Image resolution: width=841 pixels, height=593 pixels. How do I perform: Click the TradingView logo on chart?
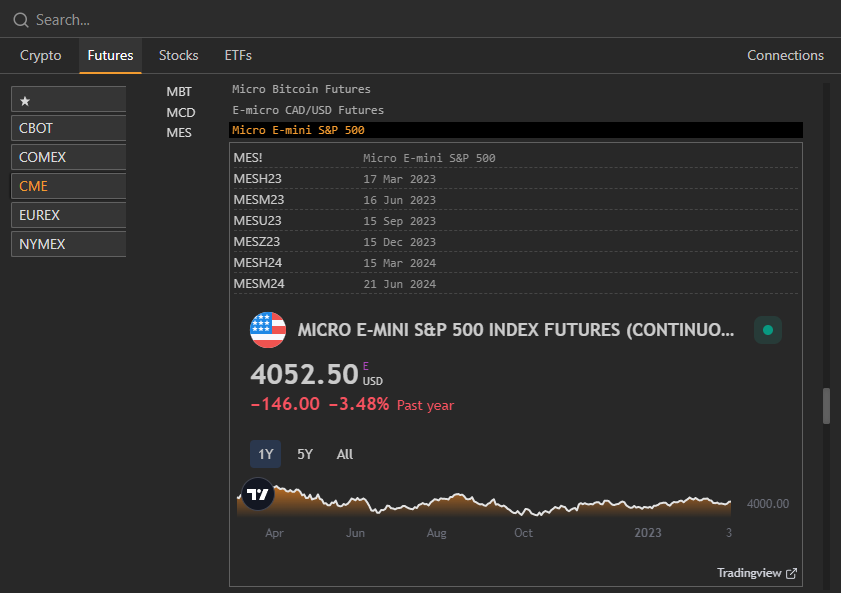[257, 494]
